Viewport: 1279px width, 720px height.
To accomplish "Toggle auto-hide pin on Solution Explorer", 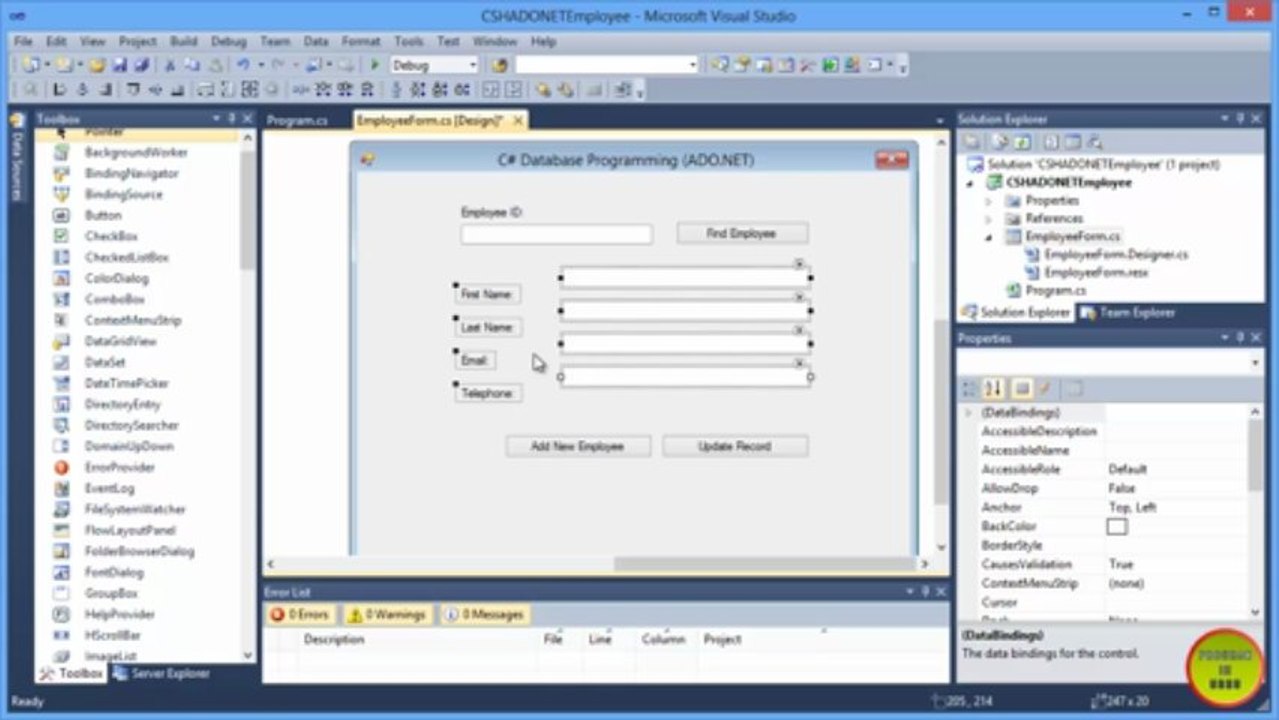I will click(x=1240, y=119).
